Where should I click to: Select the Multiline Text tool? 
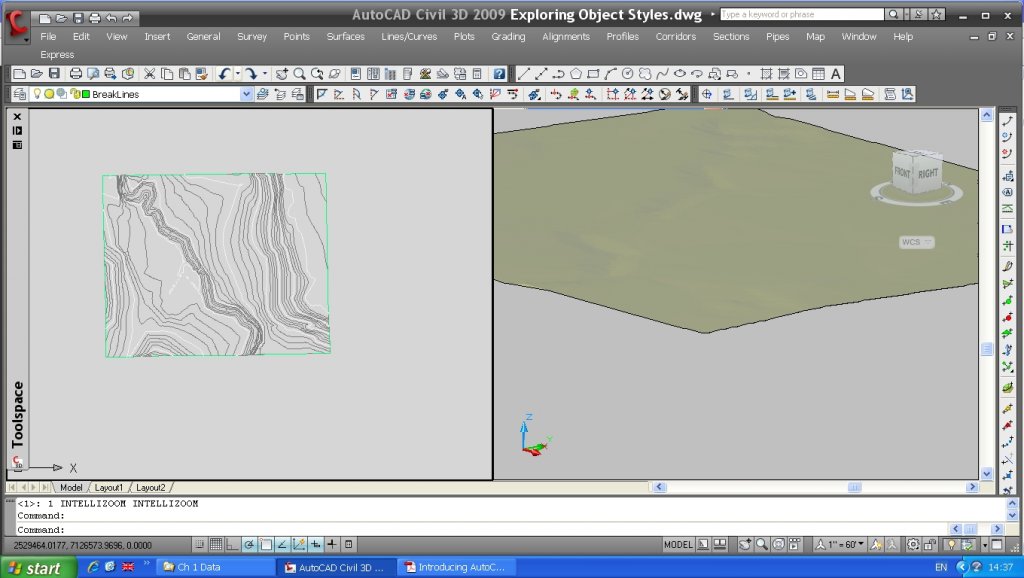coord(836,74)
